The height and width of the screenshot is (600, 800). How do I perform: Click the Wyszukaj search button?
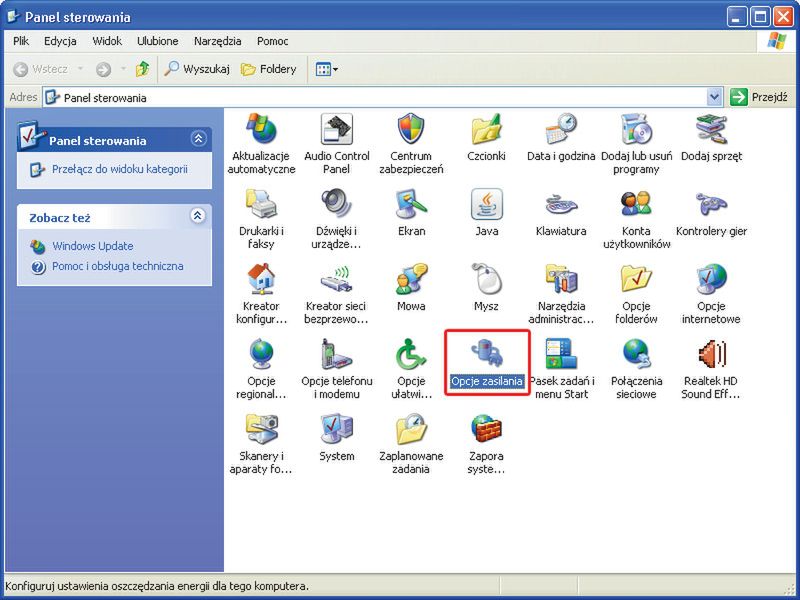(197, 69)
